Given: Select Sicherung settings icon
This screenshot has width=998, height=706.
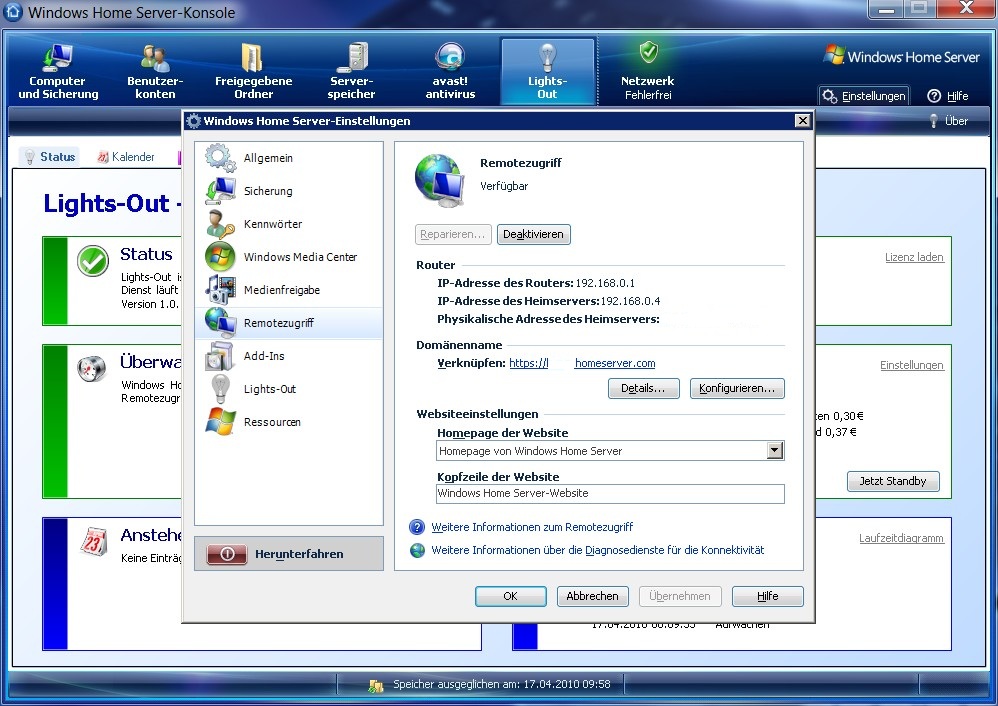Looking at the screenshot, I should coord(220,190).
